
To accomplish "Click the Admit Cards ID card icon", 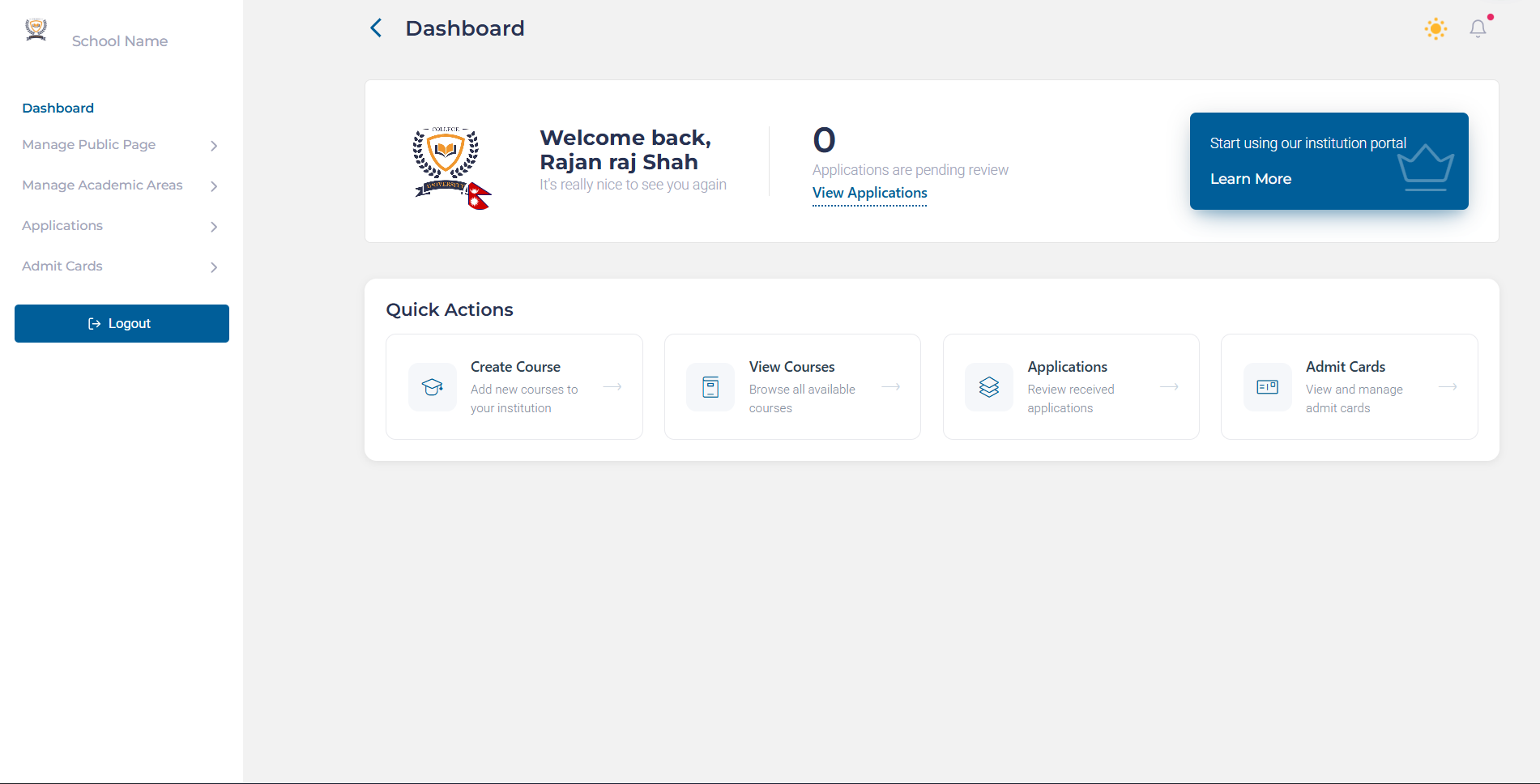I will 1267,387.
